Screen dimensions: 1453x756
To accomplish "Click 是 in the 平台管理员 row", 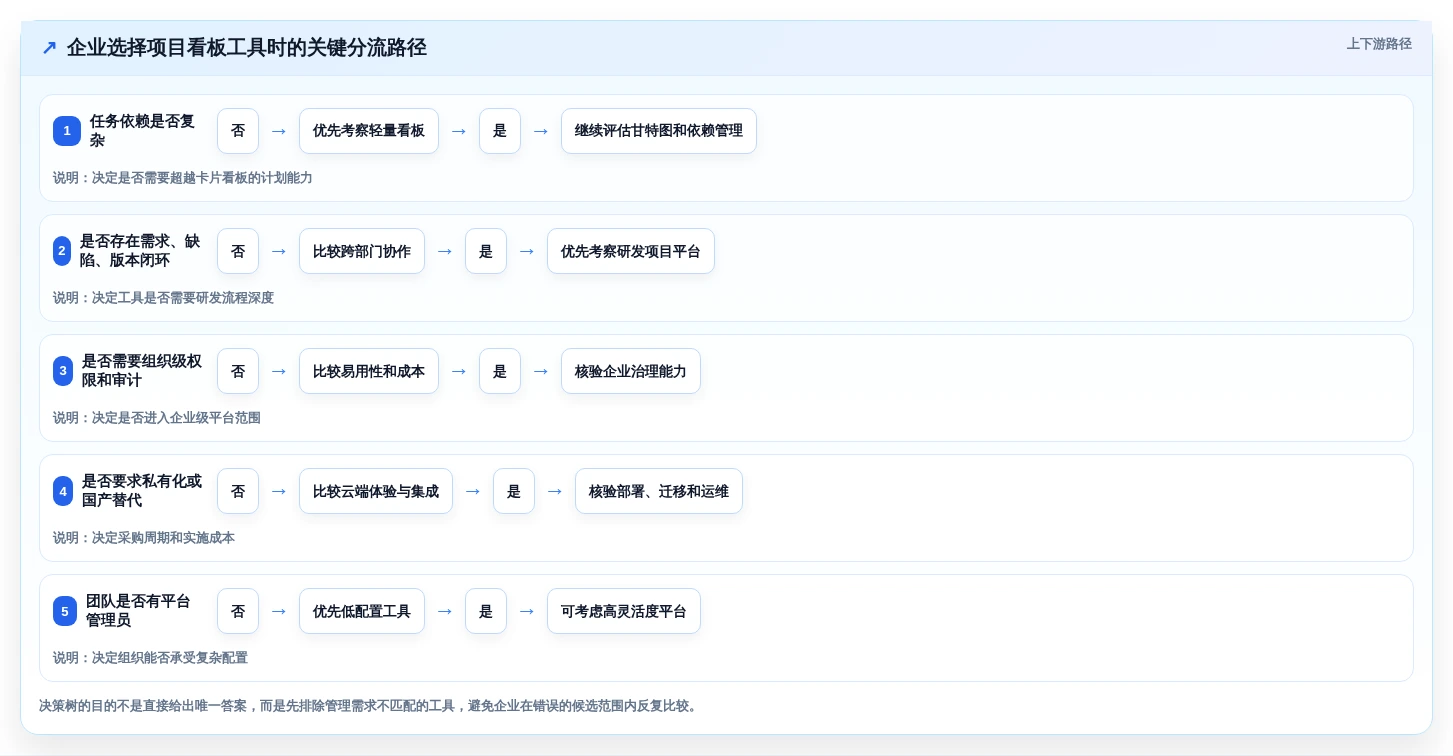I will [486, 611].
